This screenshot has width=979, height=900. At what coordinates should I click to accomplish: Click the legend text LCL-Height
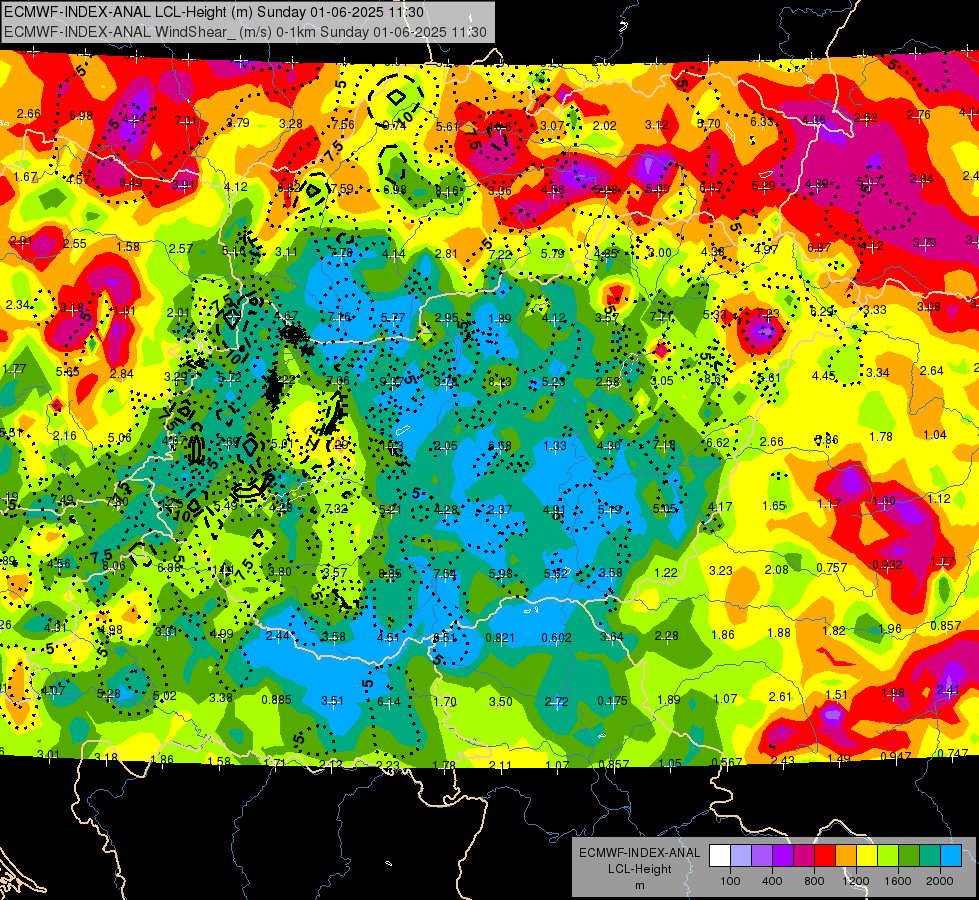tap(640, 869)
